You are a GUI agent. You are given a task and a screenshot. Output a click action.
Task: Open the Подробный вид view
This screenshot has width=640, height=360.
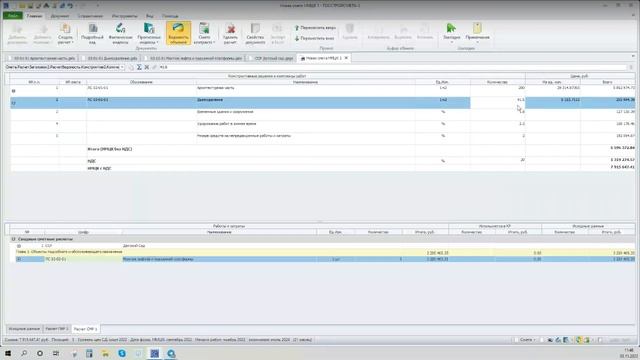(x=93, y=33)
